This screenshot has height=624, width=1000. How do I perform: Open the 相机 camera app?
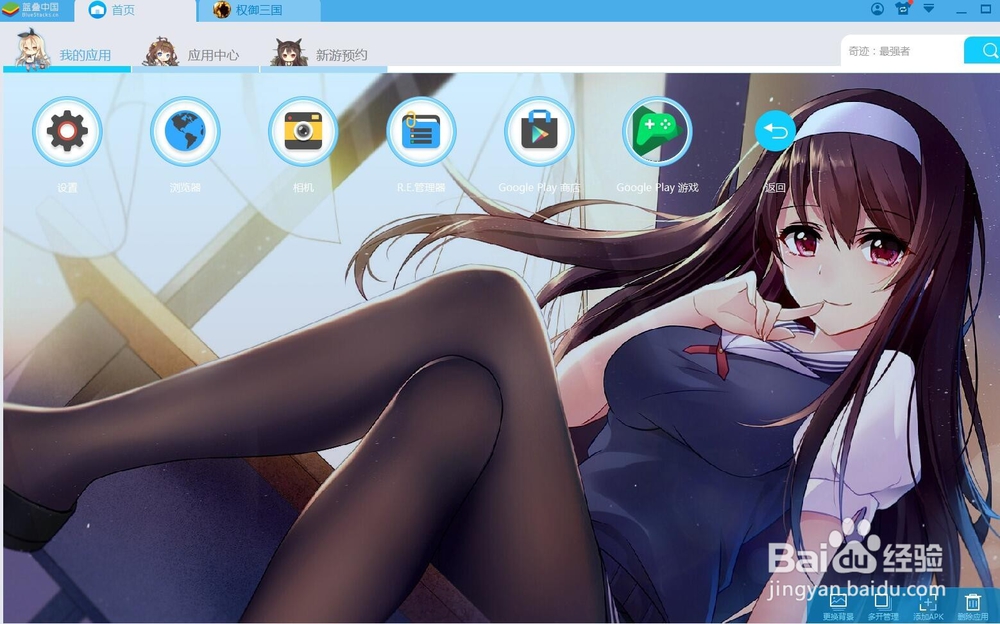(303, 131)
